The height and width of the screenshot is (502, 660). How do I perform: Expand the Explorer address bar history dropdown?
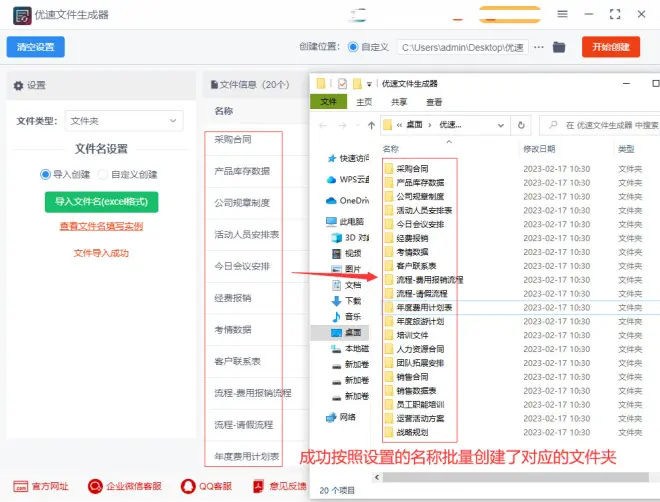(501, 125)
